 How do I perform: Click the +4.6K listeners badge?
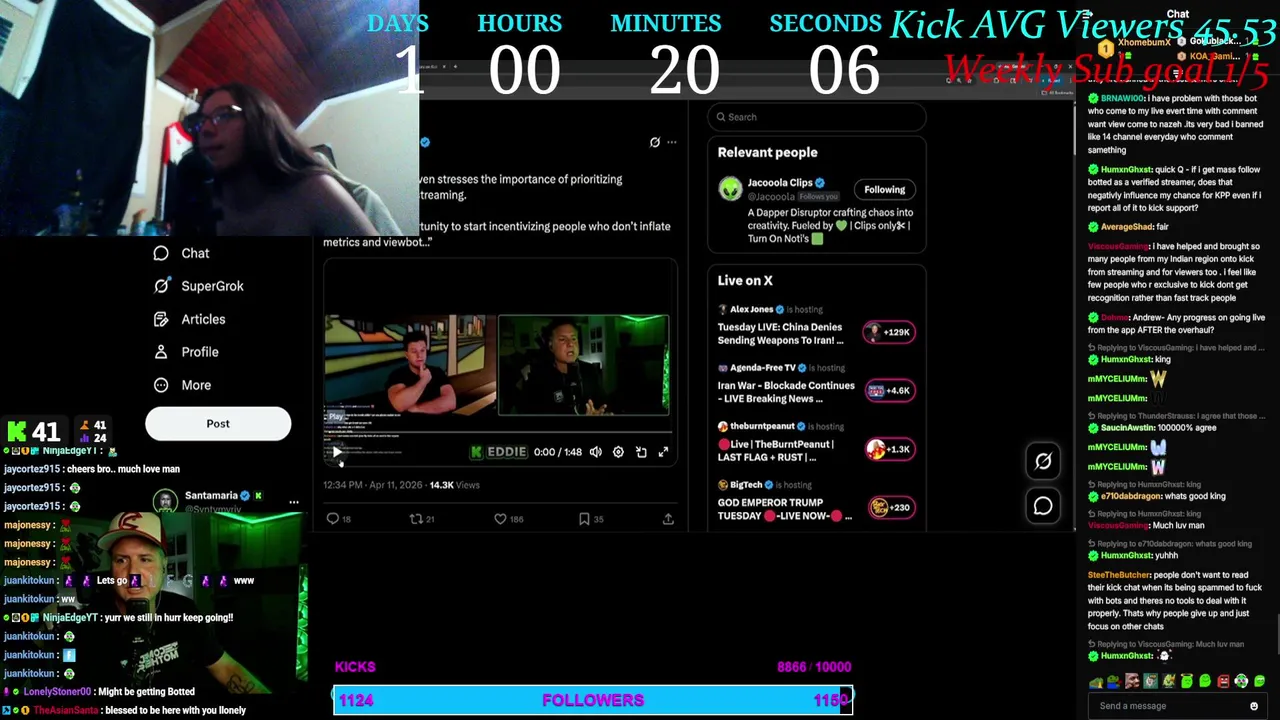pos(888,391)
